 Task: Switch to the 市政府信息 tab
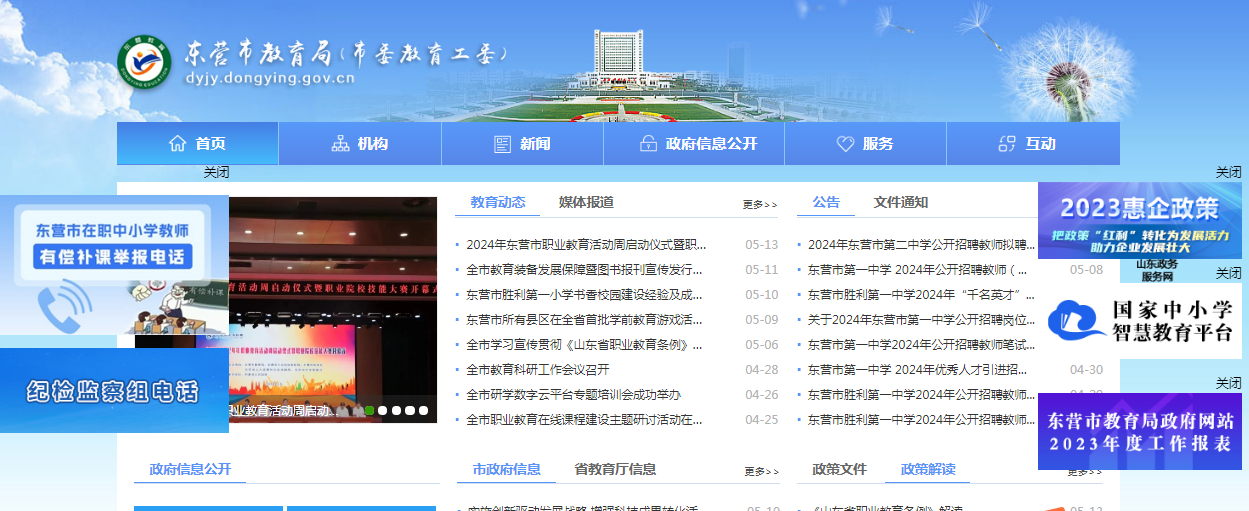pyautogui.click(x=507, y=469)
